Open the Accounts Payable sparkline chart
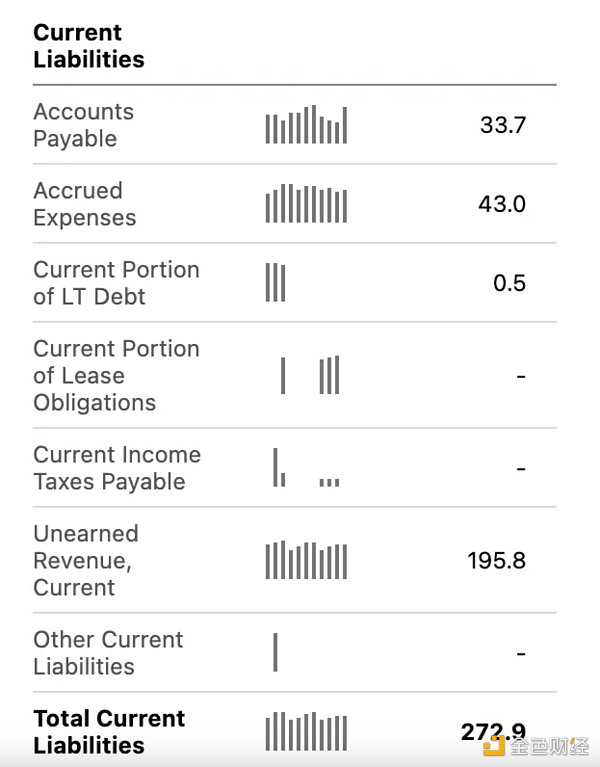This screenshot has width=600, height=767. click(x=306, y=125)
